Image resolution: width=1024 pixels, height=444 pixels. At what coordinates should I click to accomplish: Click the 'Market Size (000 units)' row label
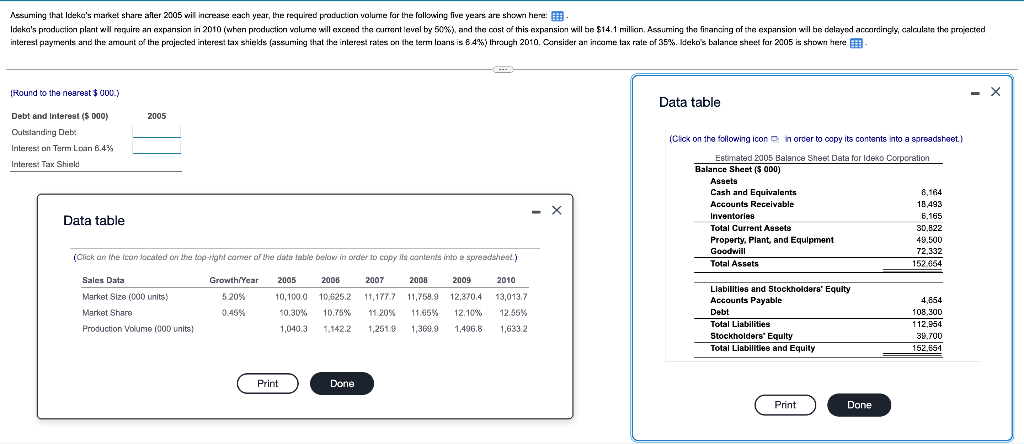click(x=125, y=296)
